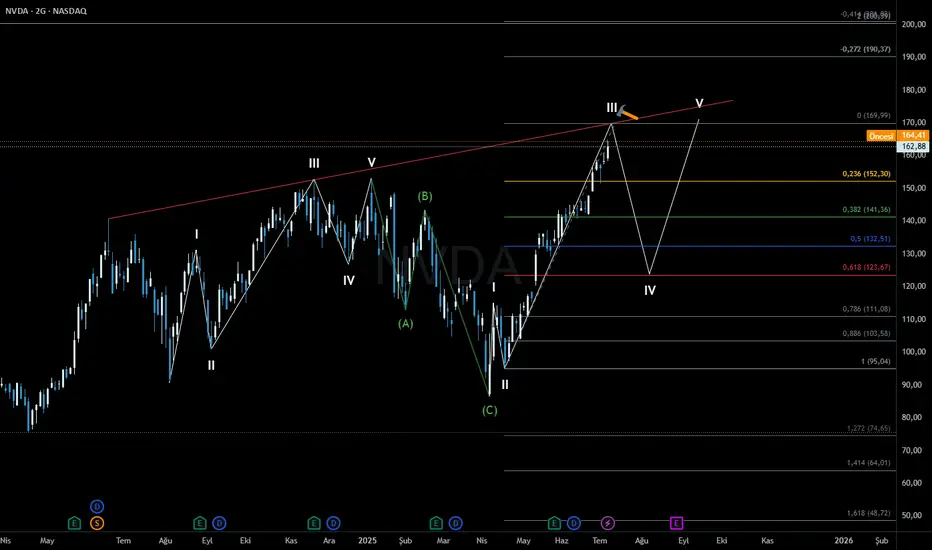Viewport: 932px width, 550px height.
Task: Select the green (B) wave label
Action: coord(424,196)
